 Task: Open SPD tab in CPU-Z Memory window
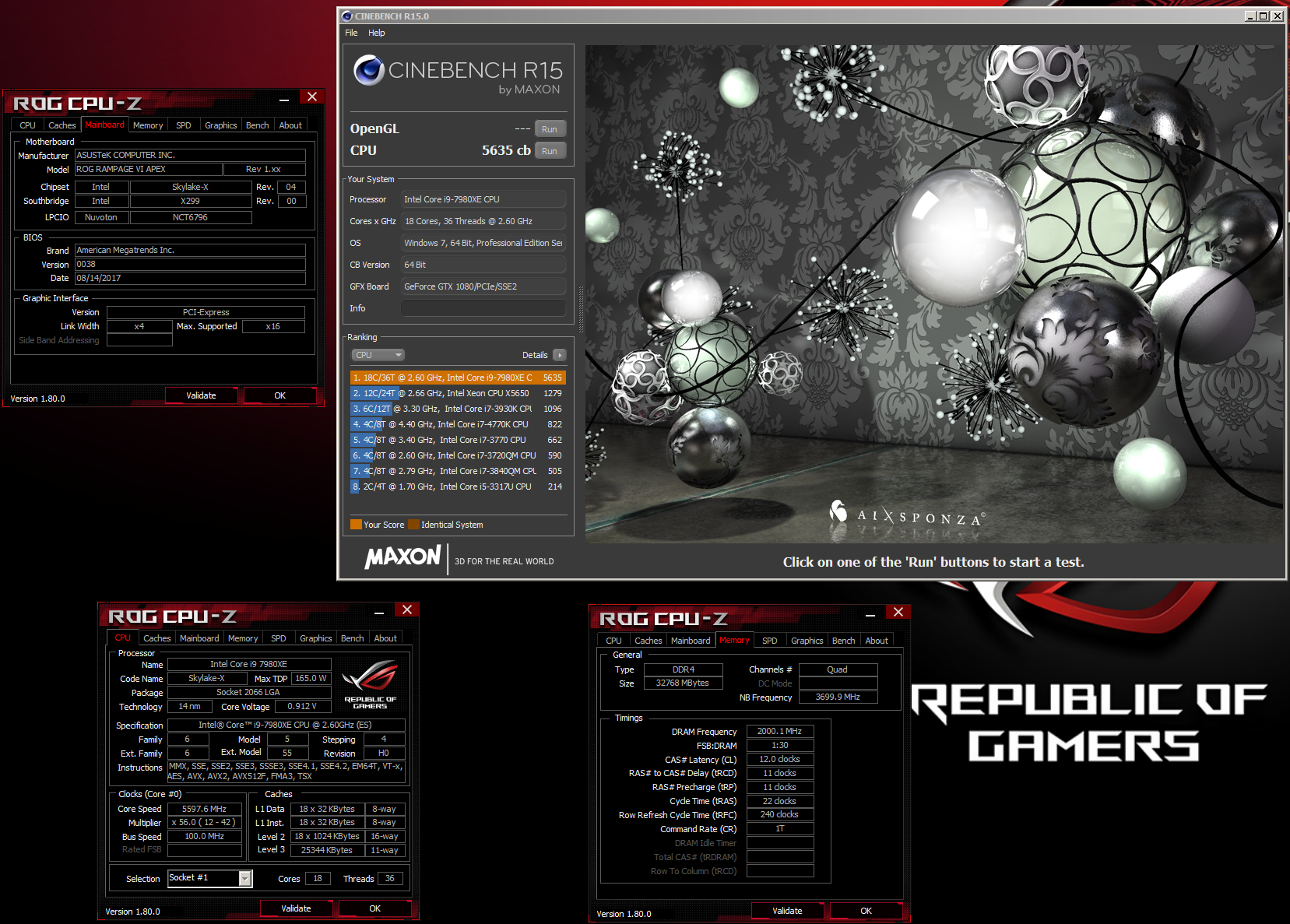[770, 641]
